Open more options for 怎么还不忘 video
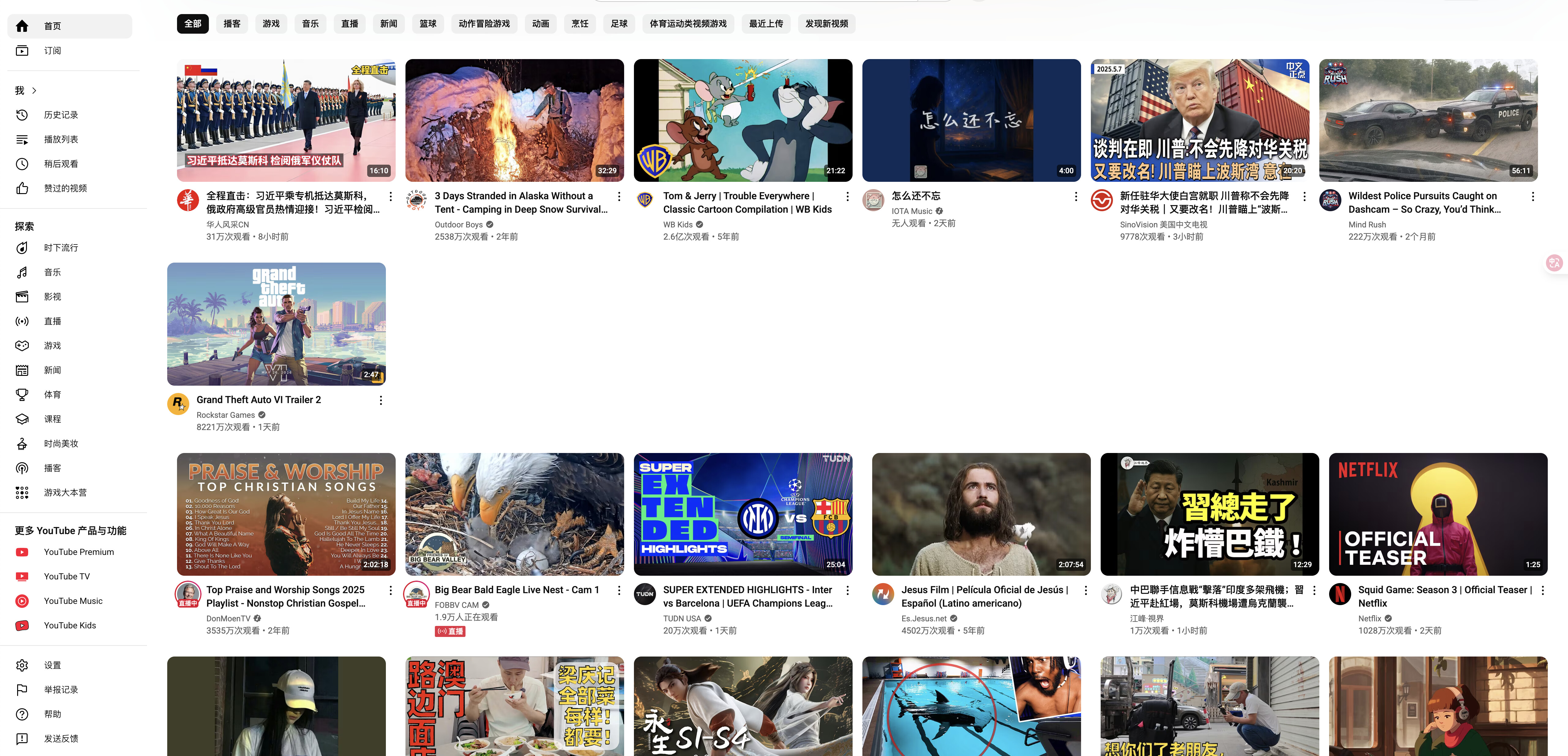Image resolution: width=1568 pixels, height=756 pixels. 1076,196
